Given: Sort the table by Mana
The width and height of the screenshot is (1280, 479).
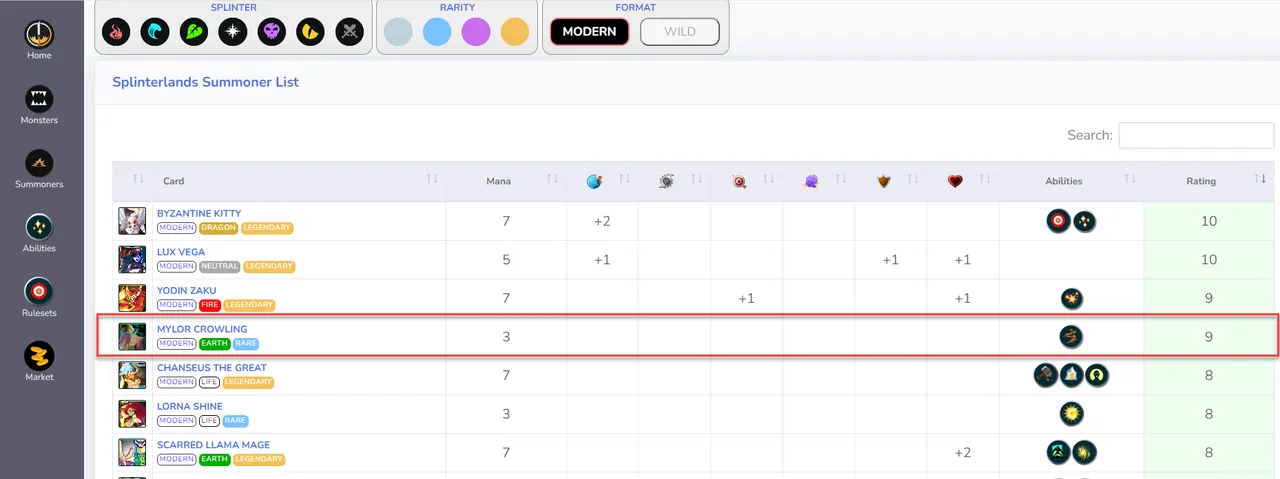Looking at the screenshot, I should (505, 181).
